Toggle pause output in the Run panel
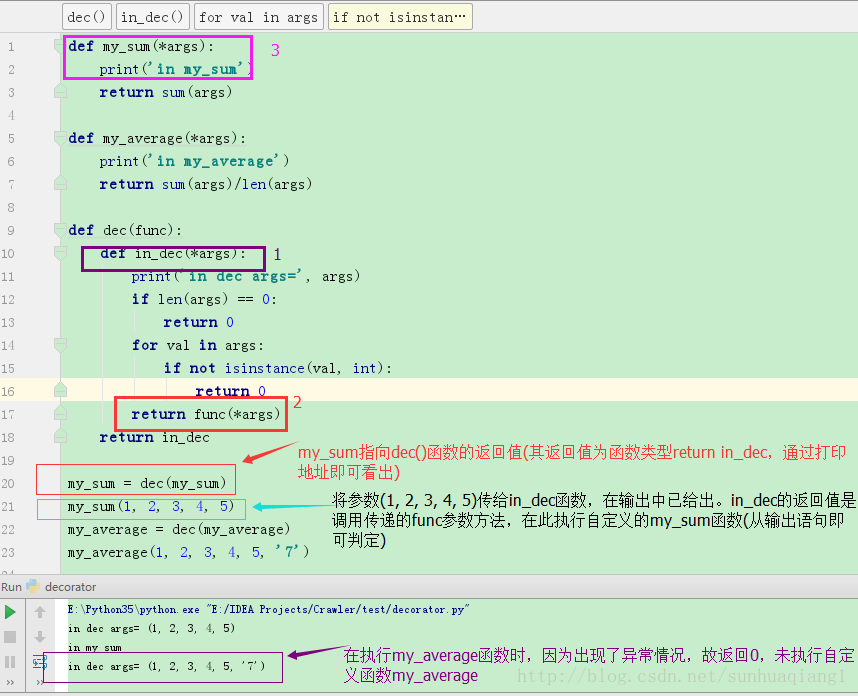The height and width of the screenshot is (696, 858). pos(9,662)
